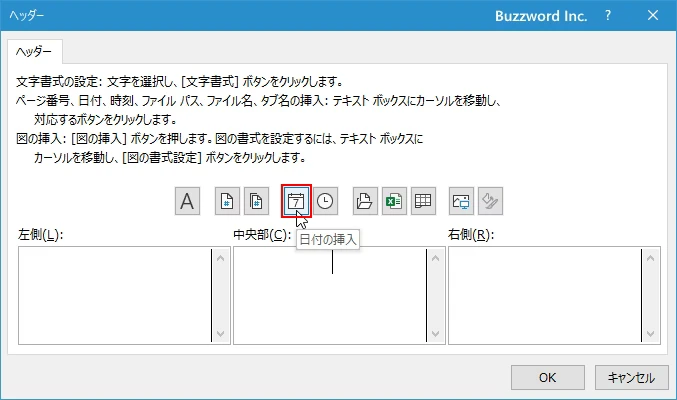Click the 右側(R): label

(471, 235)
